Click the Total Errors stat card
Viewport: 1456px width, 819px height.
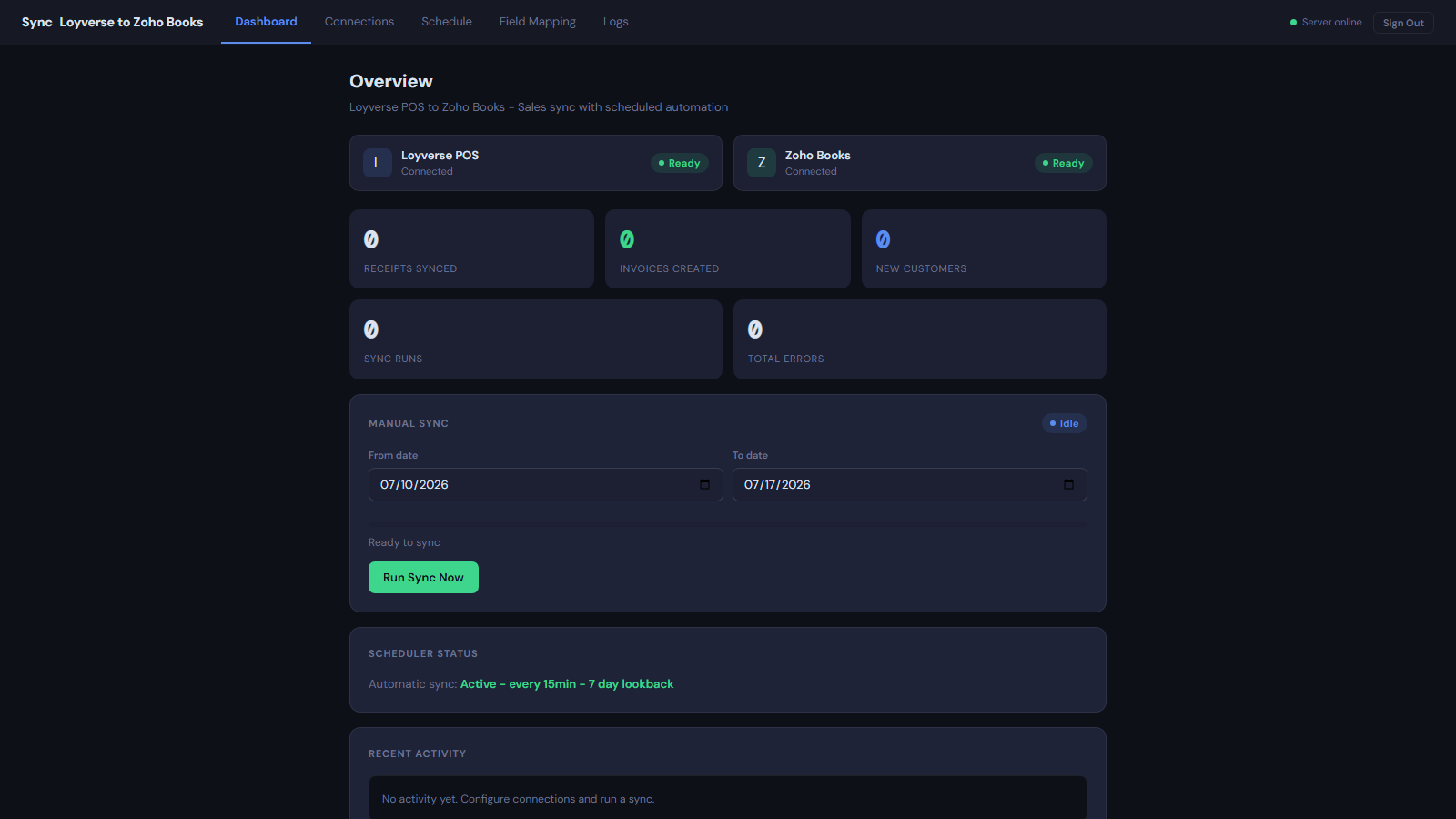(x=920, y=339)
